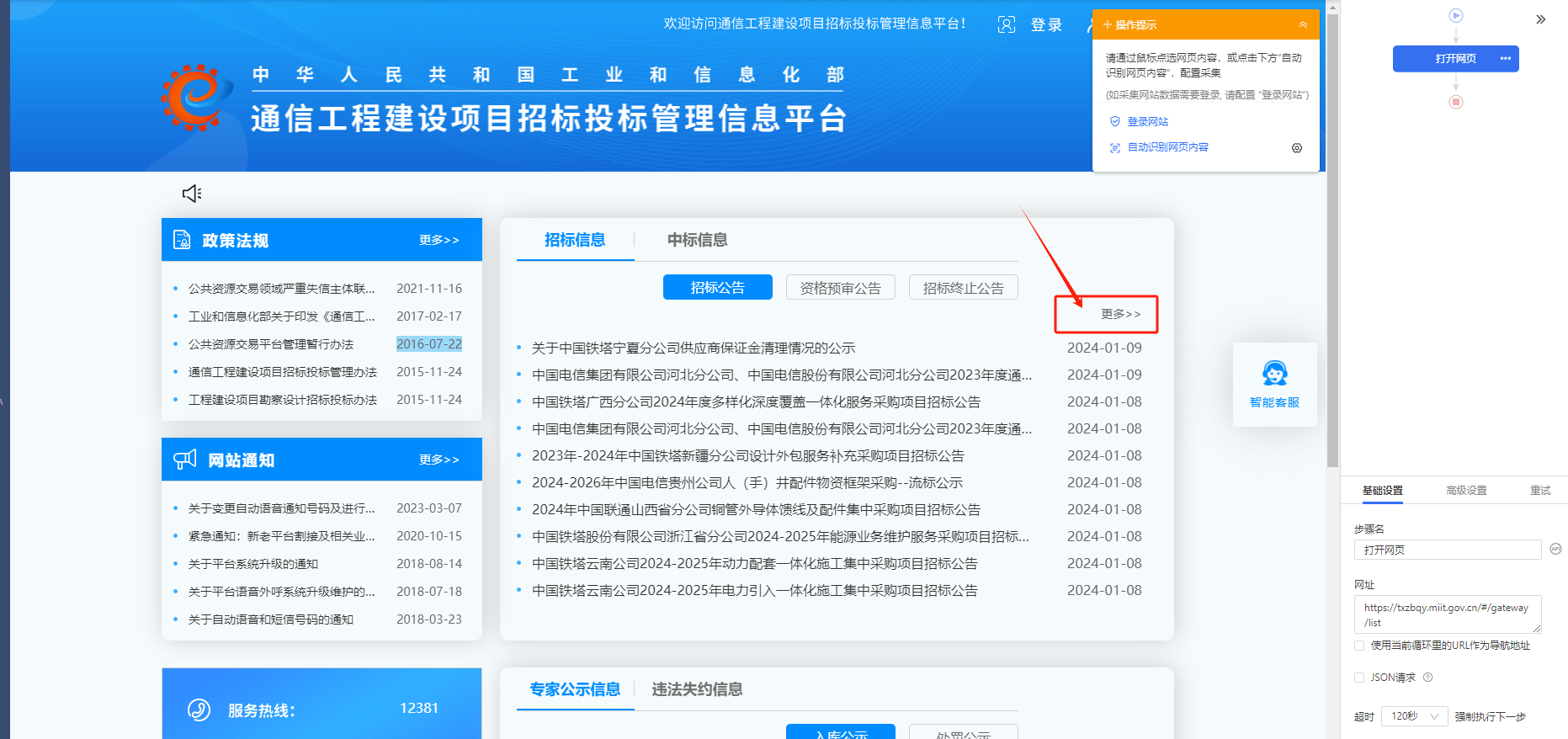Open 关于中国铁塔宁夏分公司供应商保证金清理情况的公示

pyautogui.click(x=694, y=348)
